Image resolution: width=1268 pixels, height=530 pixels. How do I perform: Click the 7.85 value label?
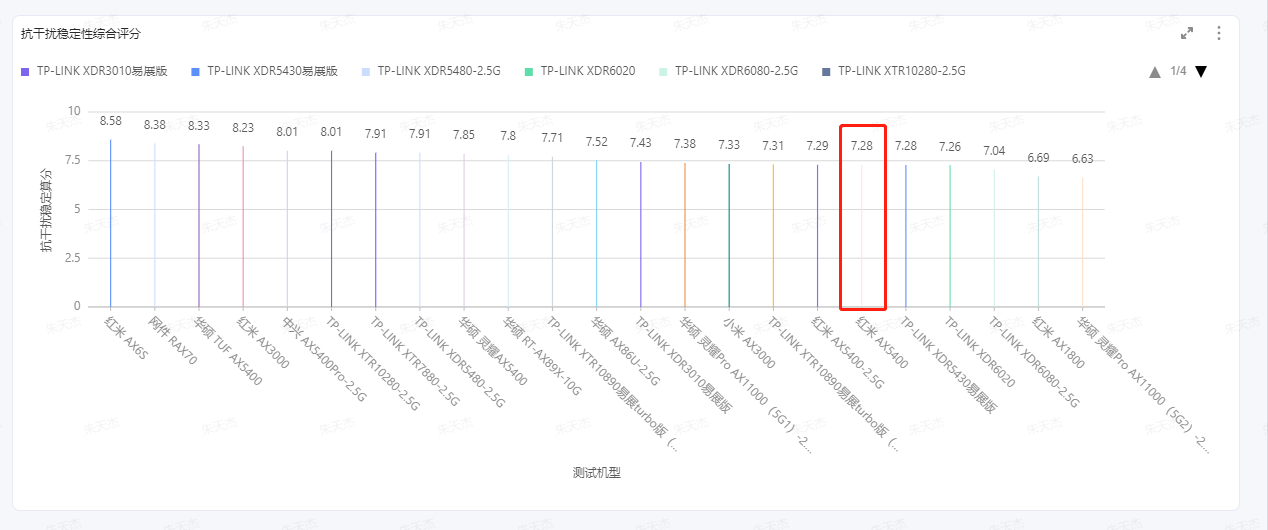click(x=464, y=135)
